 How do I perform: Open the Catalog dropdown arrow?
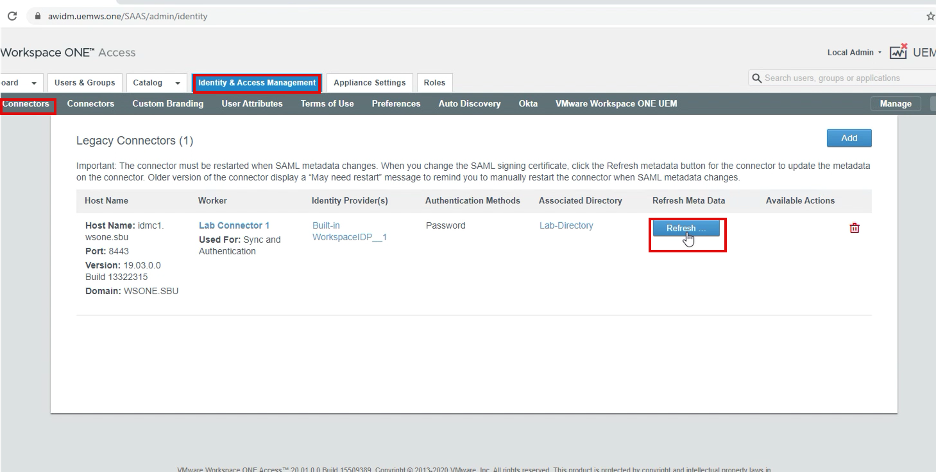tap(178, 83)
